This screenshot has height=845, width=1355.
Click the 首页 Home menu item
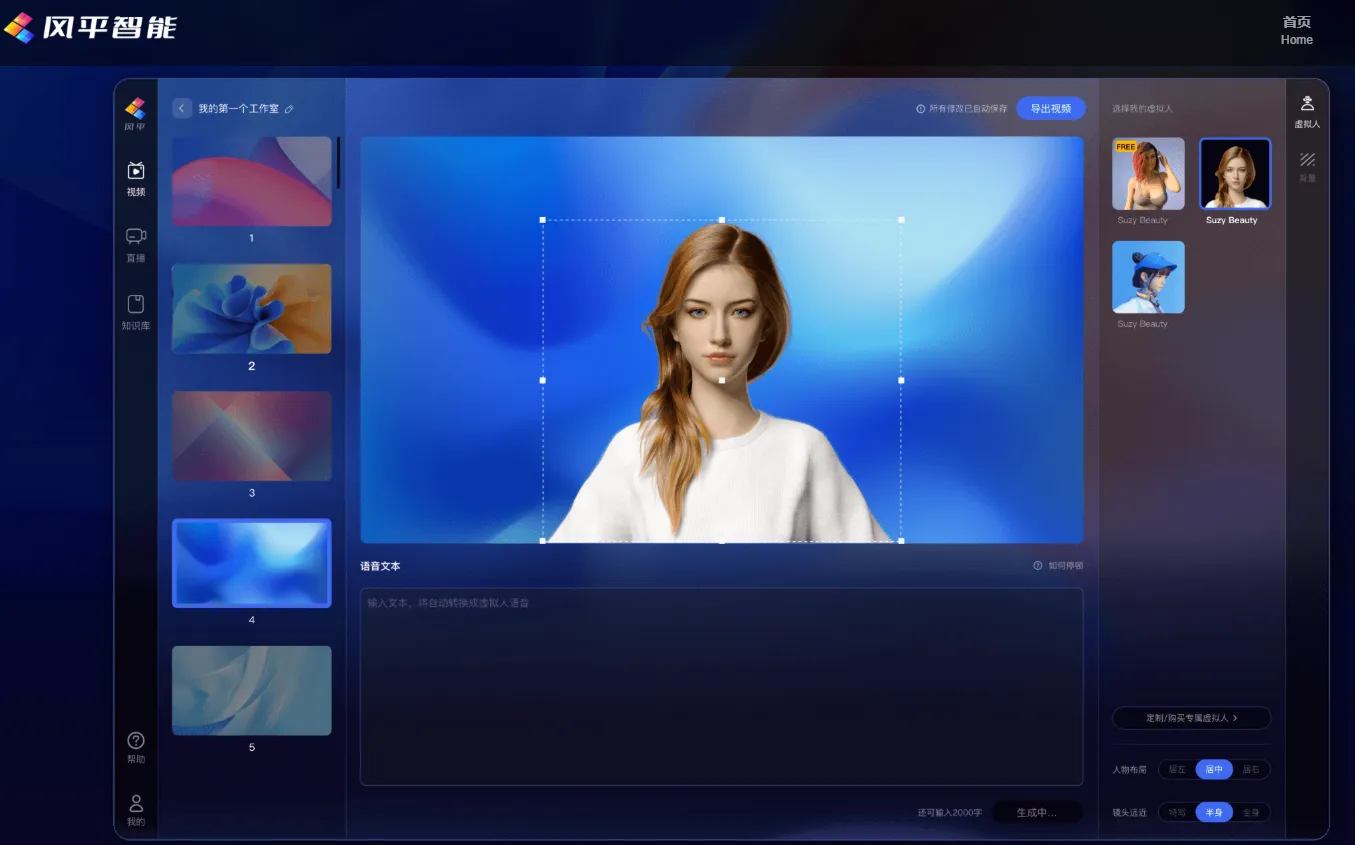(x=1296, y=30)
